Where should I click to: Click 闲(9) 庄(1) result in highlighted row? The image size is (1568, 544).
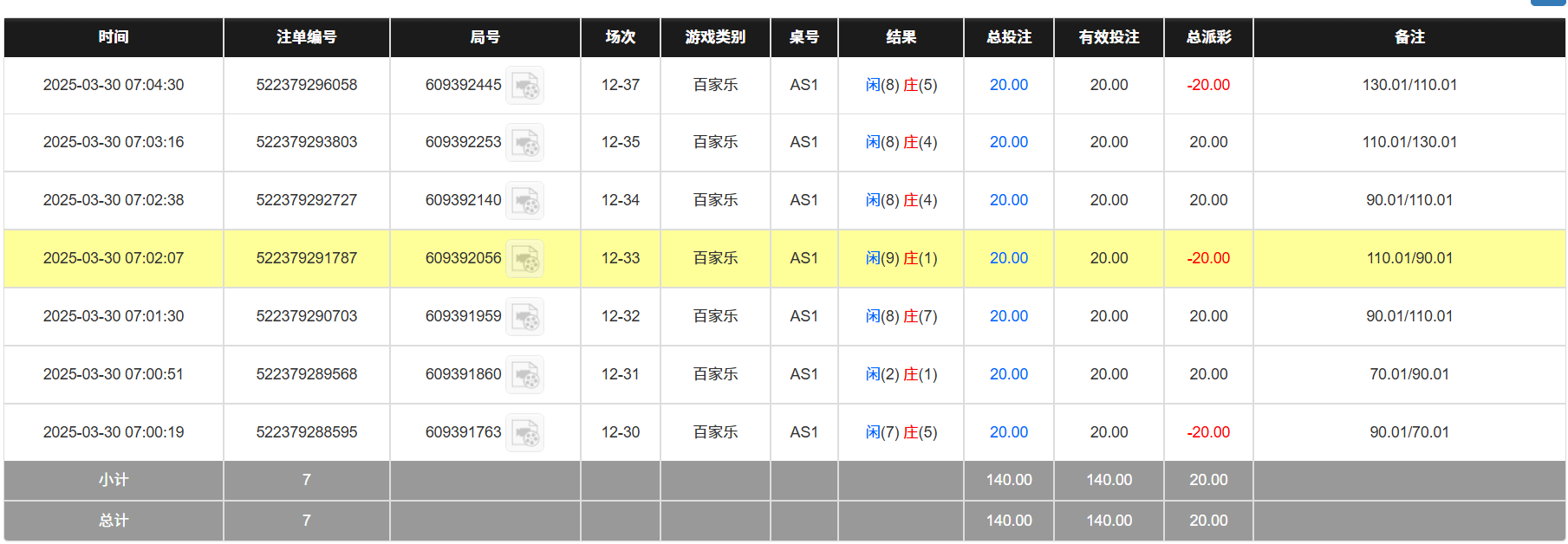point(901,258)
